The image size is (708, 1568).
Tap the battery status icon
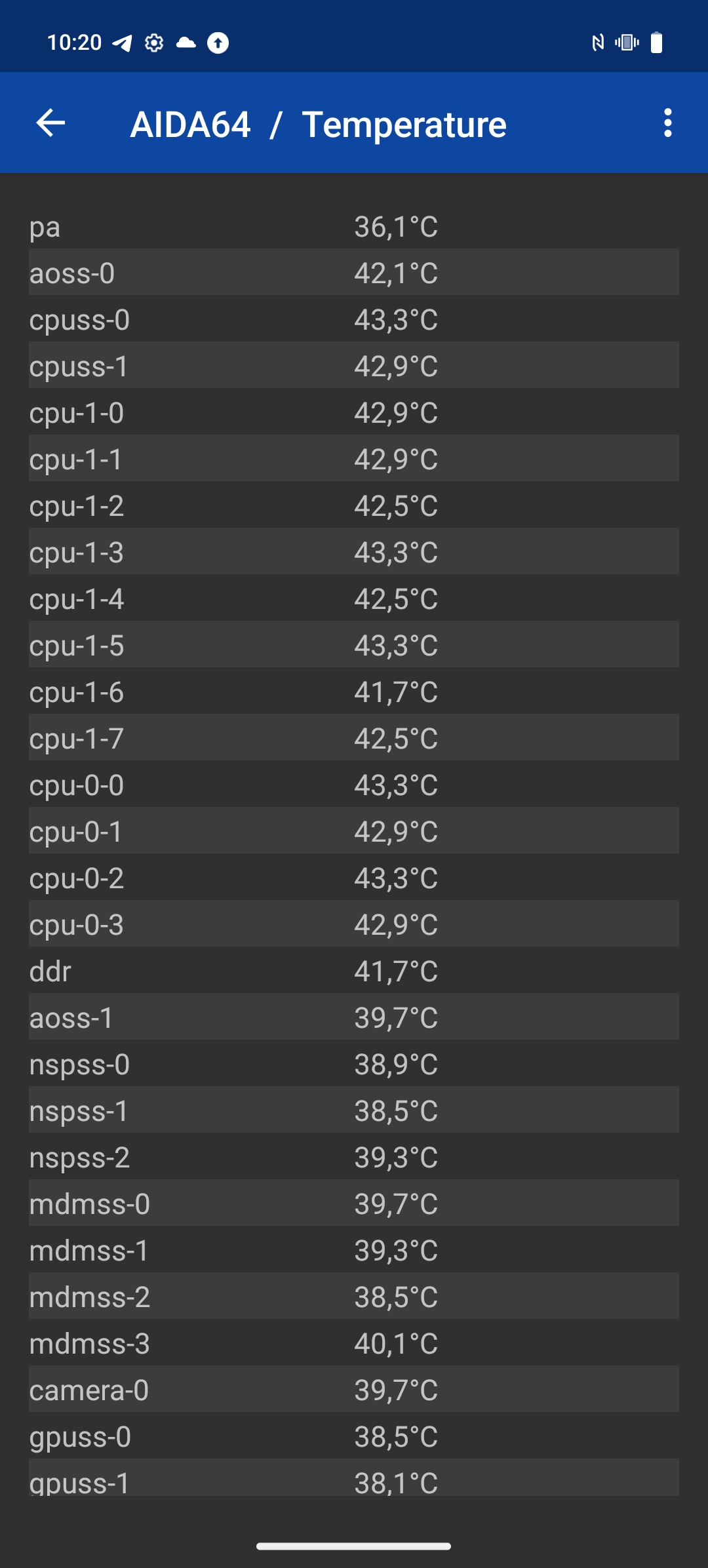656,43
